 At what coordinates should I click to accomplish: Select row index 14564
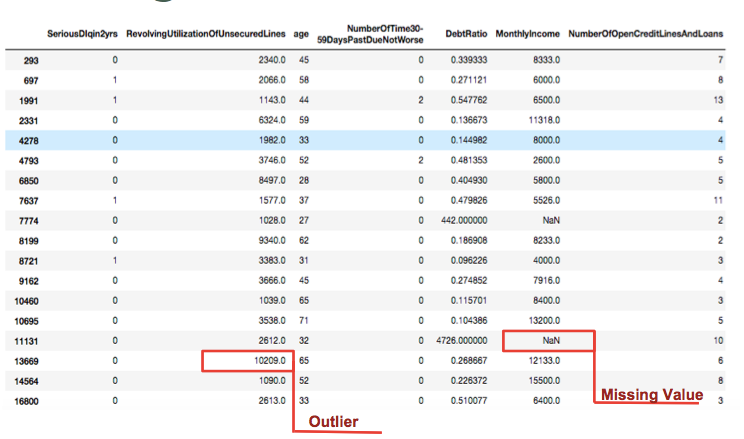click(26, 381)
